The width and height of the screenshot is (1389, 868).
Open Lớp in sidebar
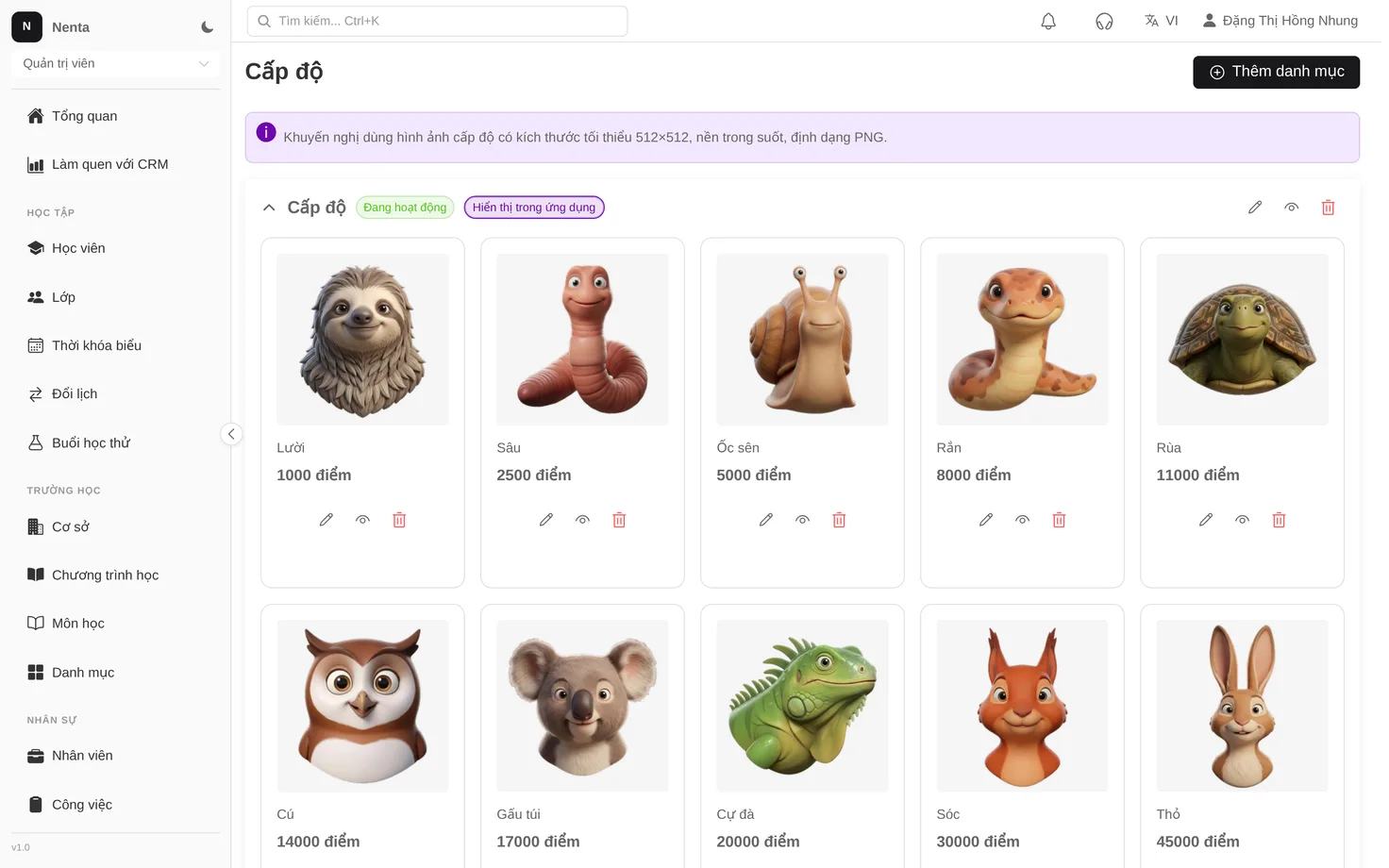[x=115, y=297]
